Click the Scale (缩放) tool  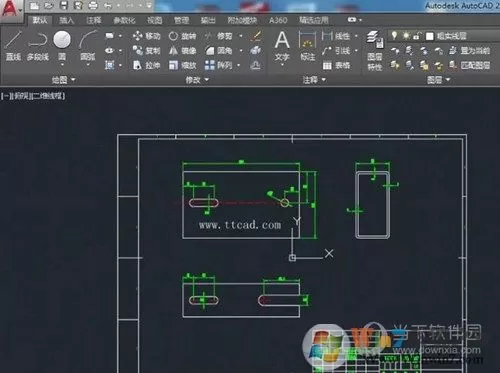pyautogui.click(x=182, y=65)
